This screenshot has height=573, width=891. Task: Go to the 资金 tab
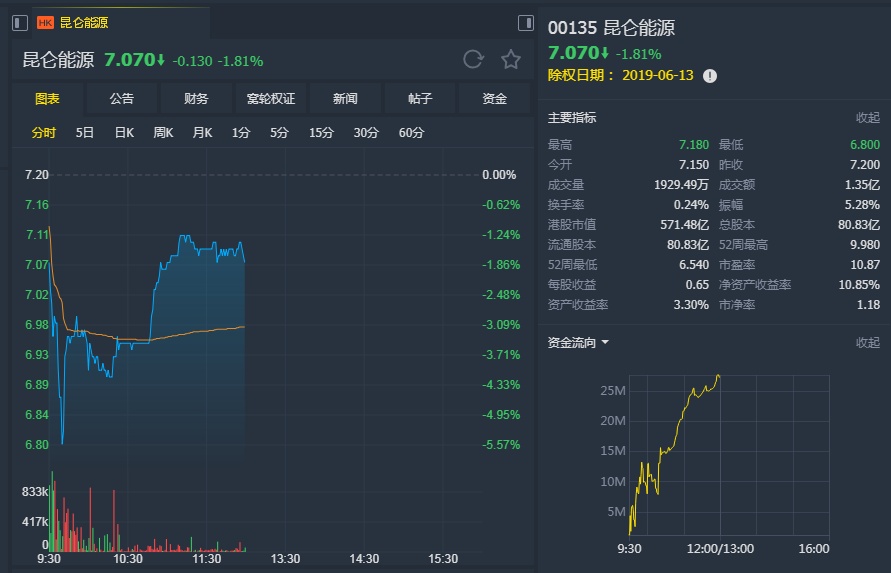tap(494, 99)
